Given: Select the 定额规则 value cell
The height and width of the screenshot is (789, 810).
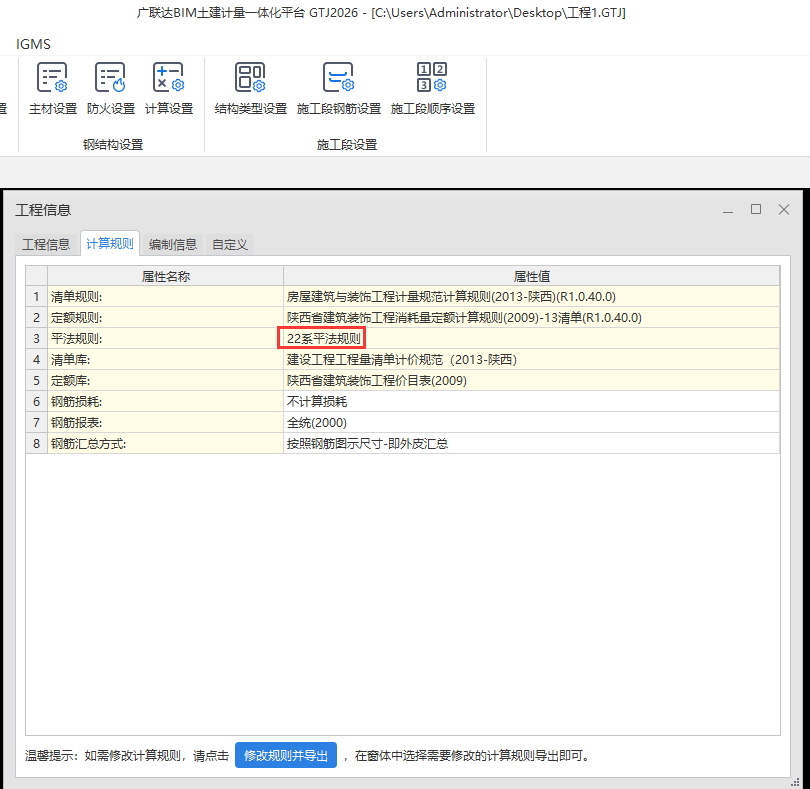Looking at the screenshot, I should click(532, 318).
